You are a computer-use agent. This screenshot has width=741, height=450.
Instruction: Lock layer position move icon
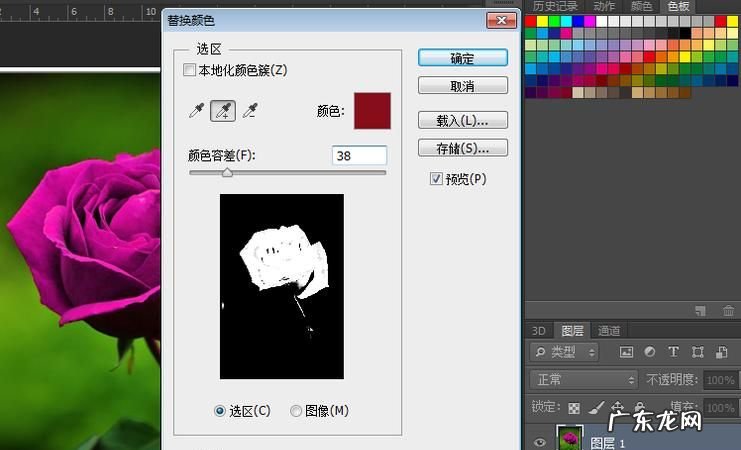pyautogui.click(x=618, y=407)
